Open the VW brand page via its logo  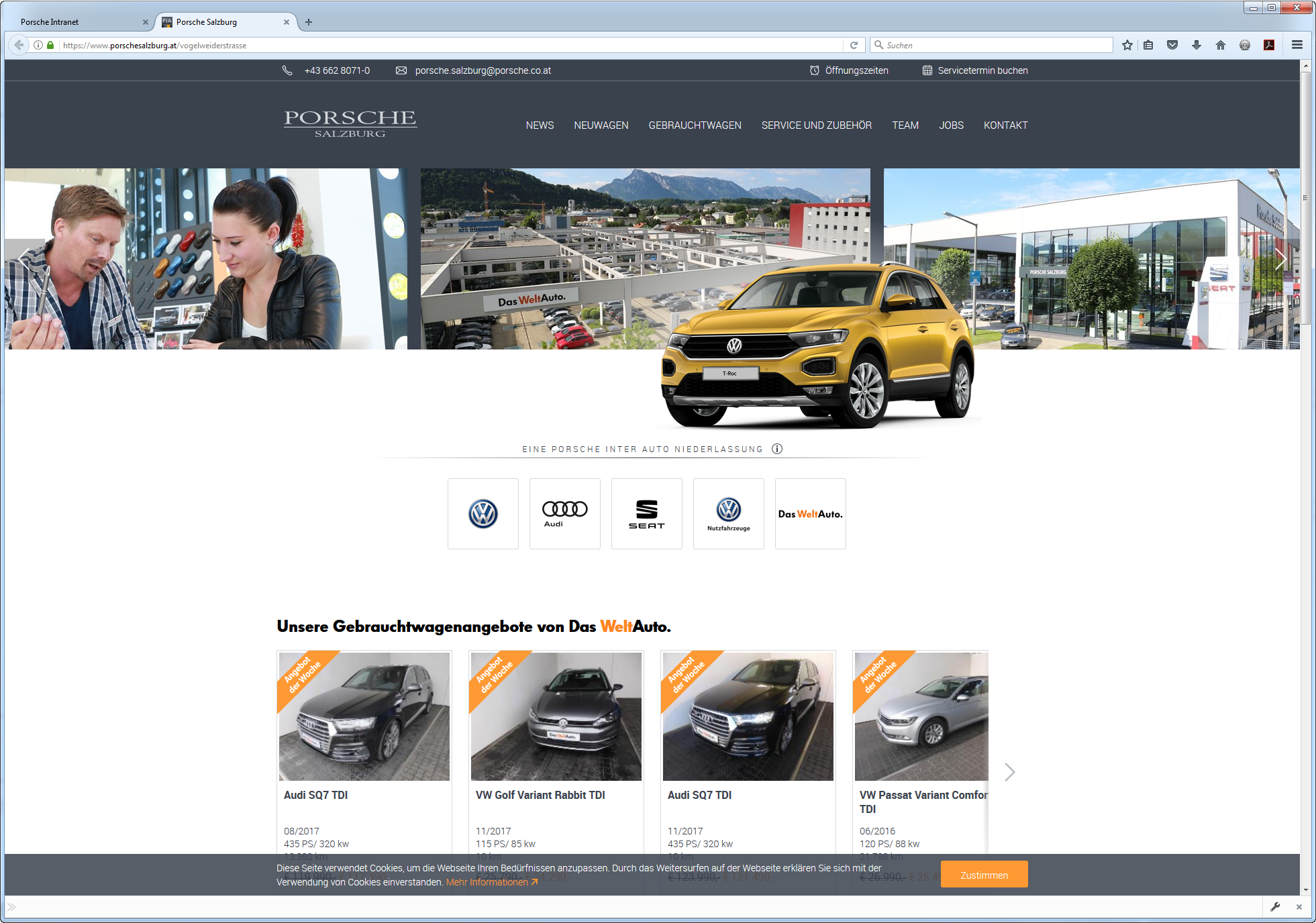click(x=483, y=513)
